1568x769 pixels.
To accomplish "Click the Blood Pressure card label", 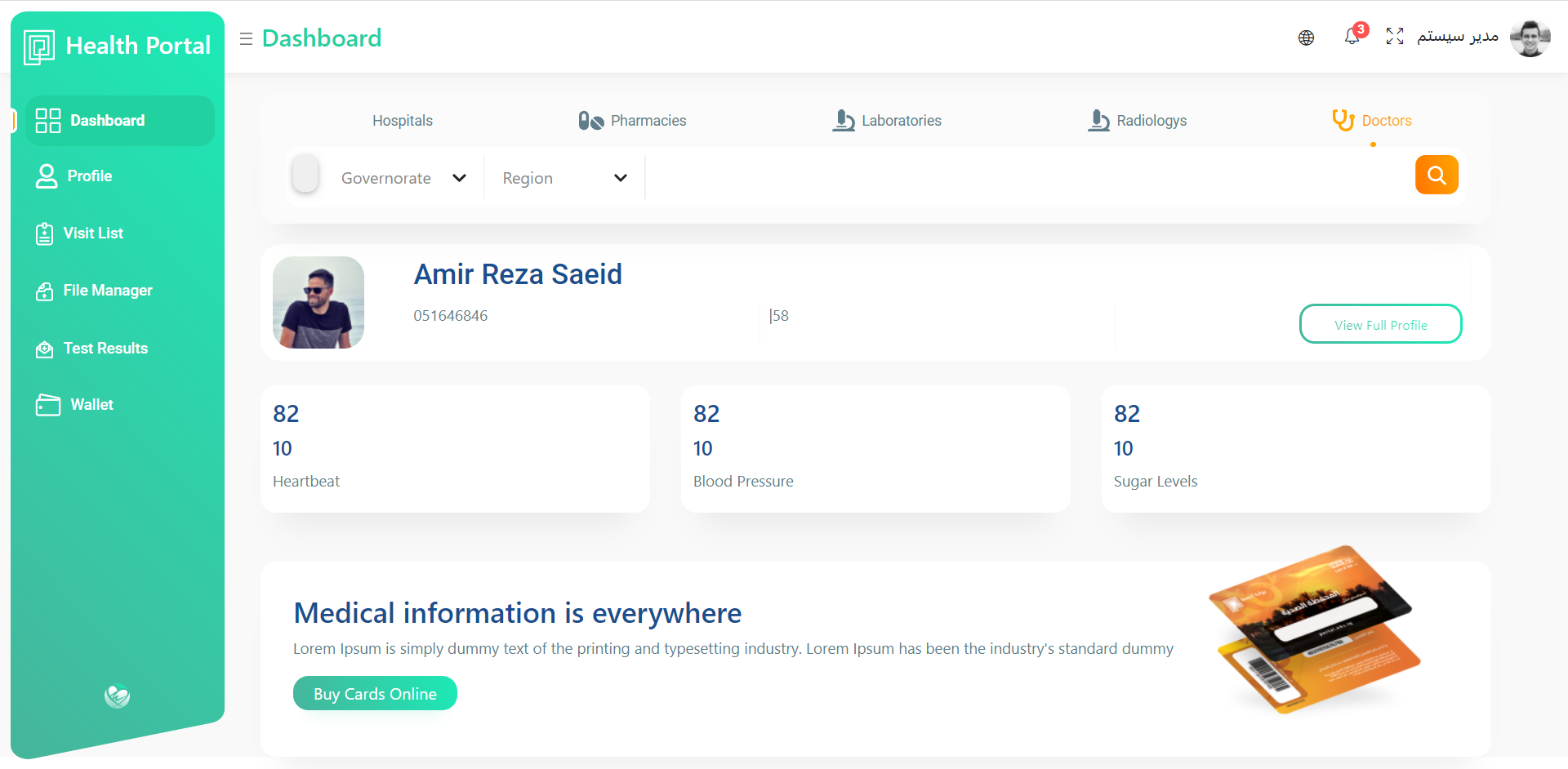I will pyautogui.click(x=743, y=482).
